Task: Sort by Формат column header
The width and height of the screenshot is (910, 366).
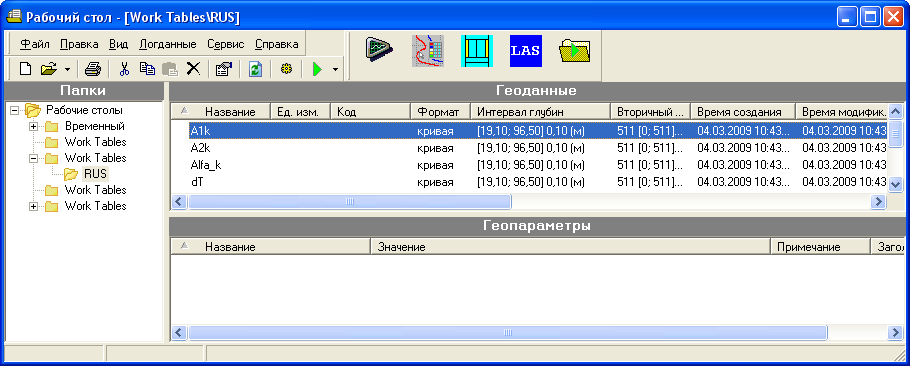Action: pyautogui.click(x=440, y=112)
